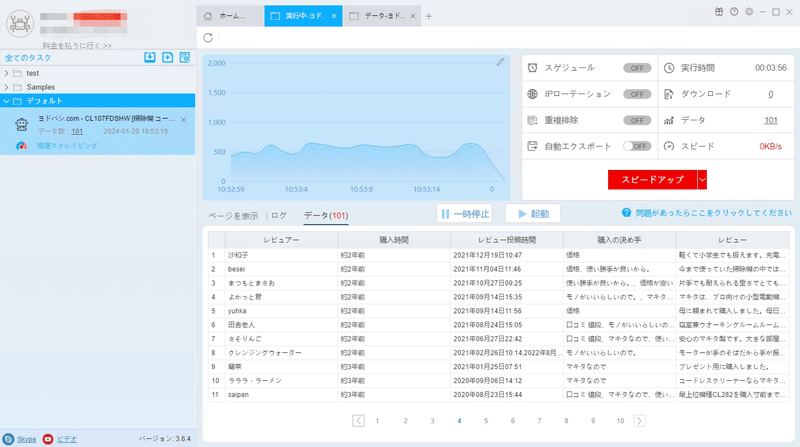Click the red スピードアップ button

point(652,180)
